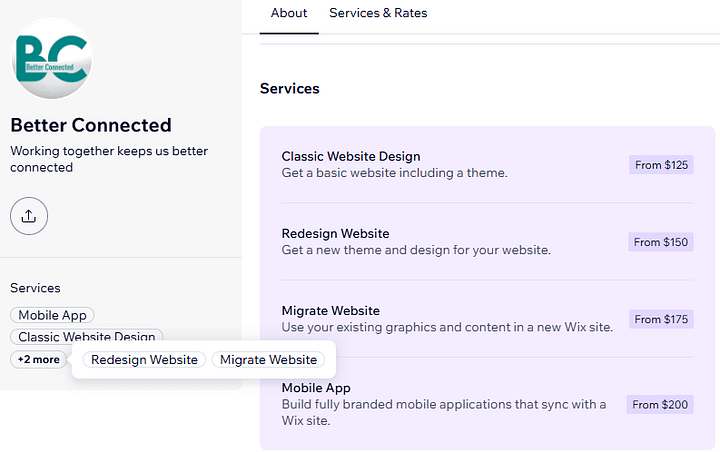
Task: Open the Mobile App service title
Action: click(x=316, y=388)
